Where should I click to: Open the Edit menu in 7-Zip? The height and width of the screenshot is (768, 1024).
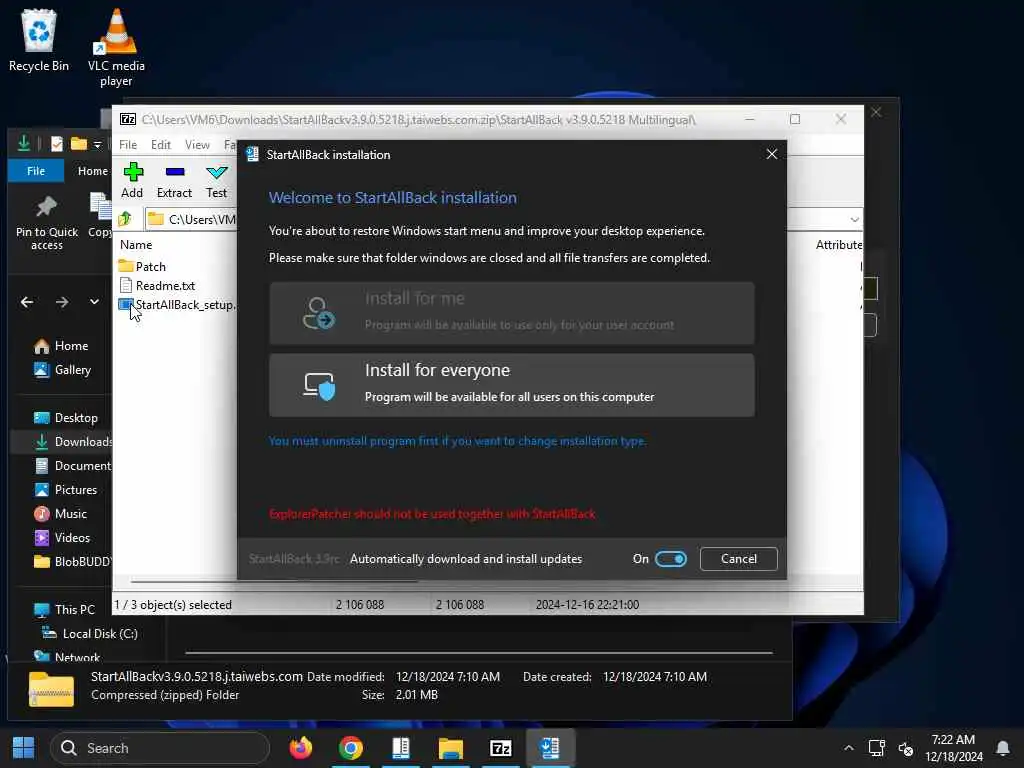pos(161,145)
